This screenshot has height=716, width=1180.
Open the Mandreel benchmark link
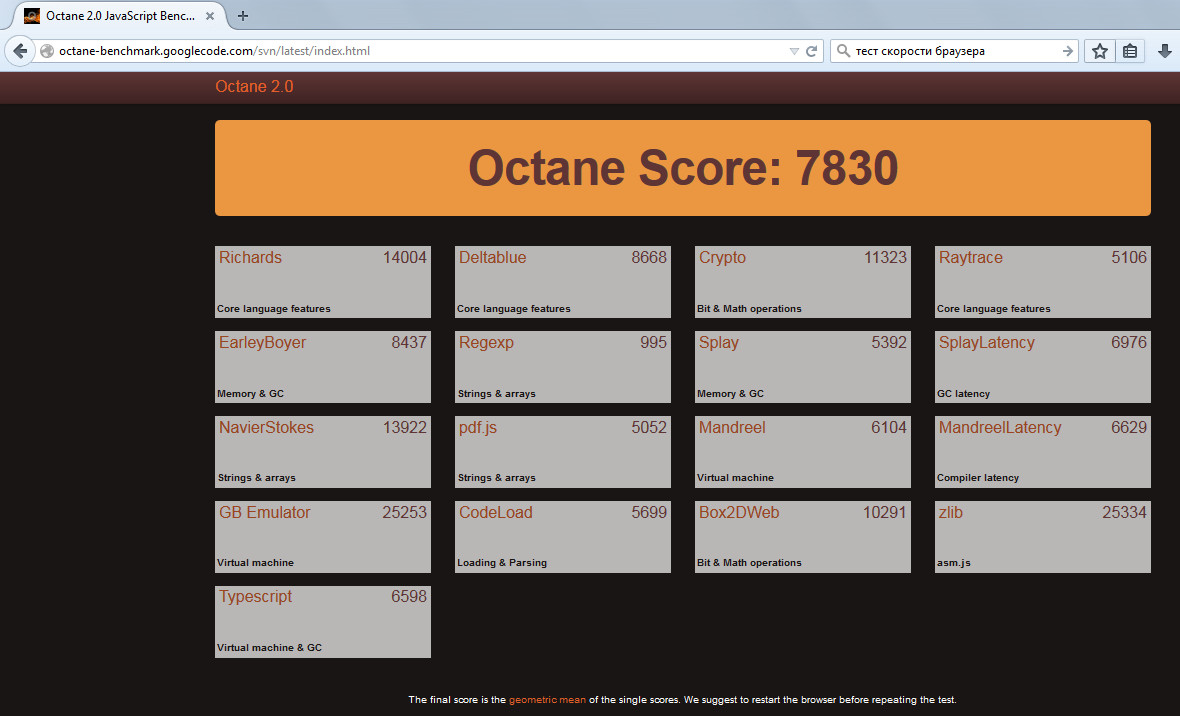[x=732, y=428]
